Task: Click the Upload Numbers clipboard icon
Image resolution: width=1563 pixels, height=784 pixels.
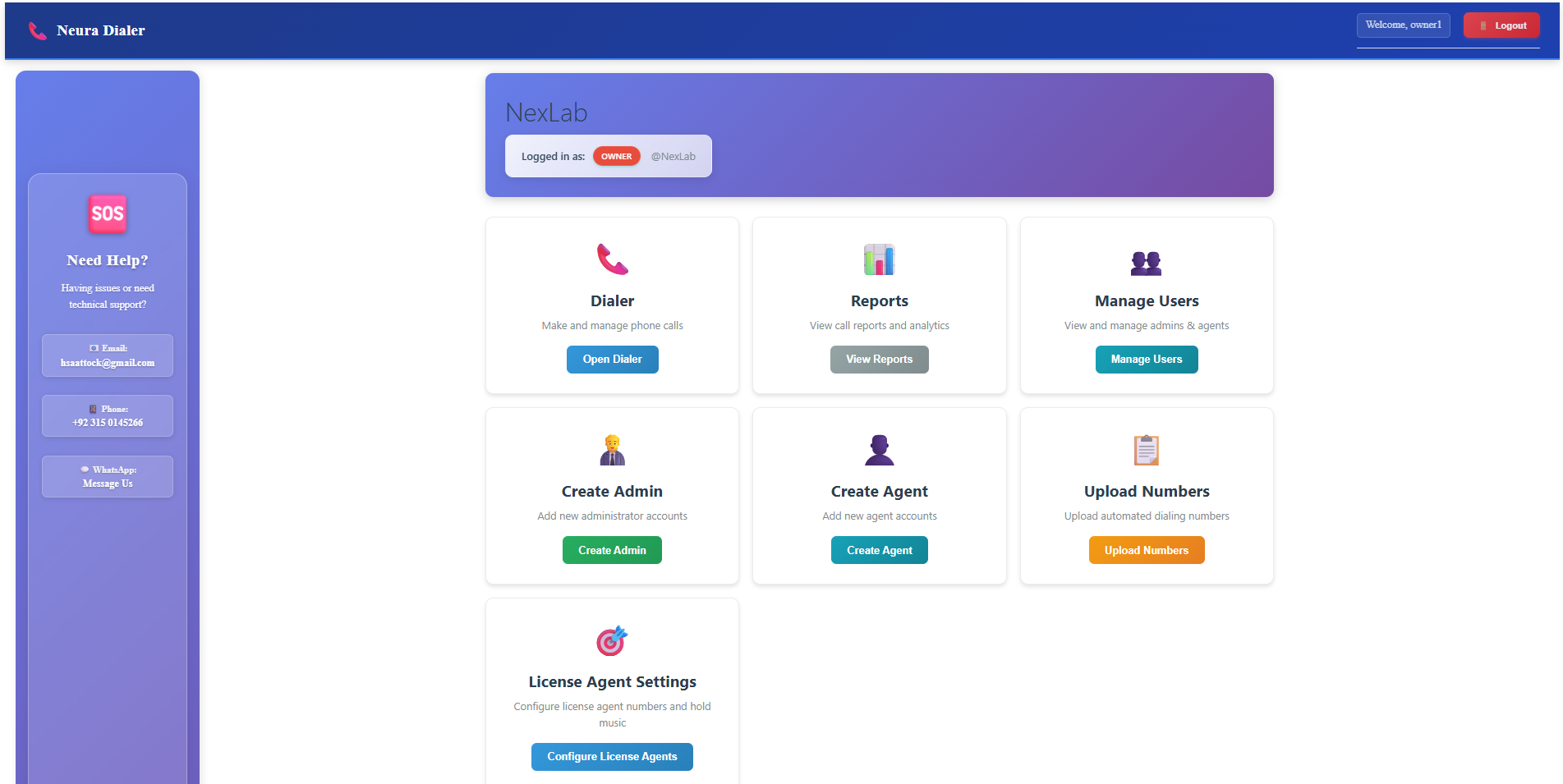Action: coord(1146,450)
